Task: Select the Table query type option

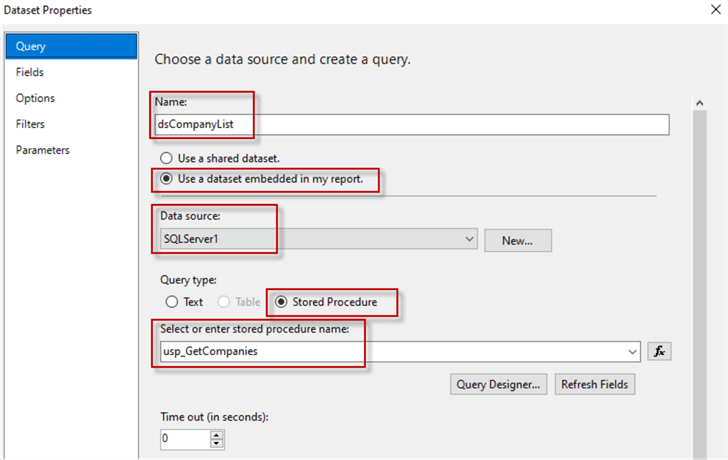Action: pyautogui.click(x=225, y=301)
